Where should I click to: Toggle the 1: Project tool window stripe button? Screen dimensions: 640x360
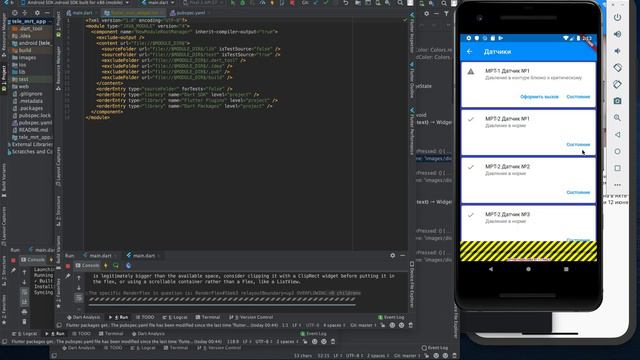point(4,79)
